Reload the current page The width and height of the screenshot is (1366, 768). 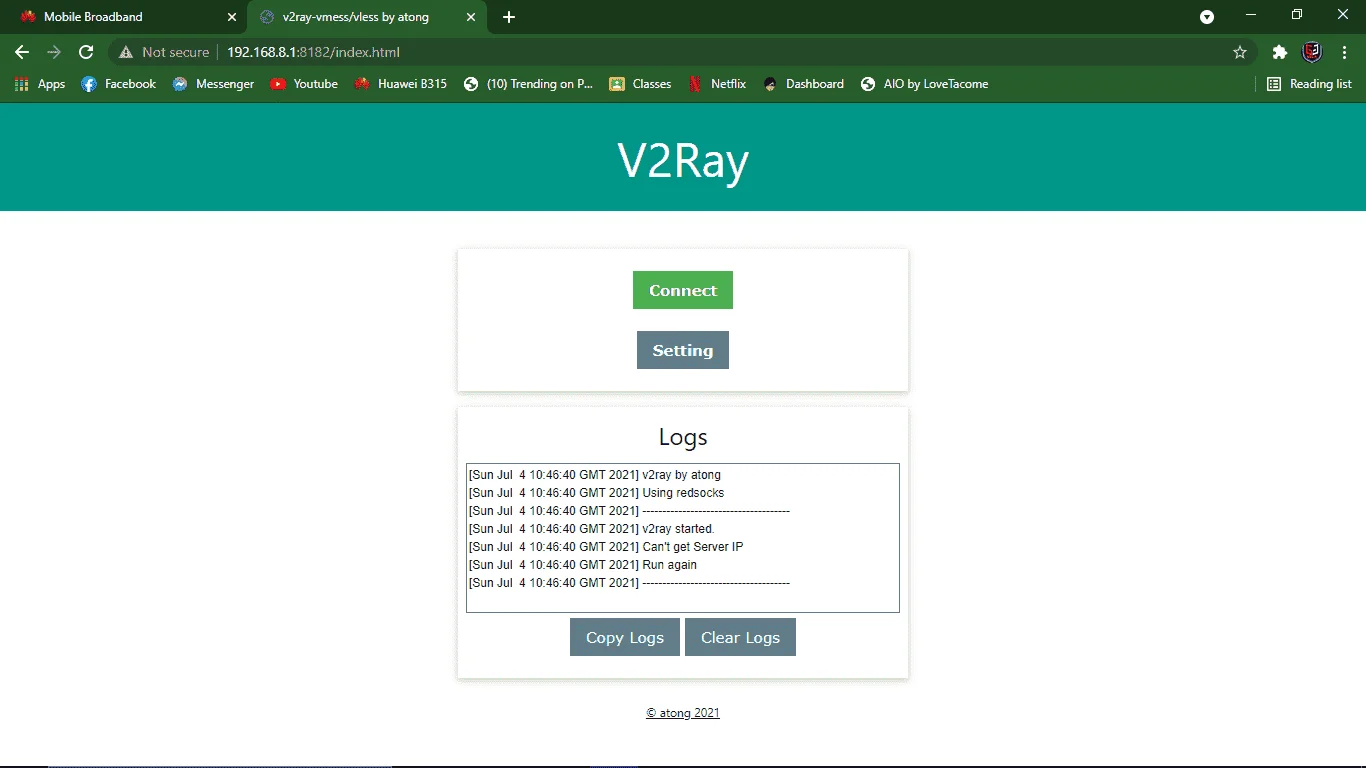(86, 52)
